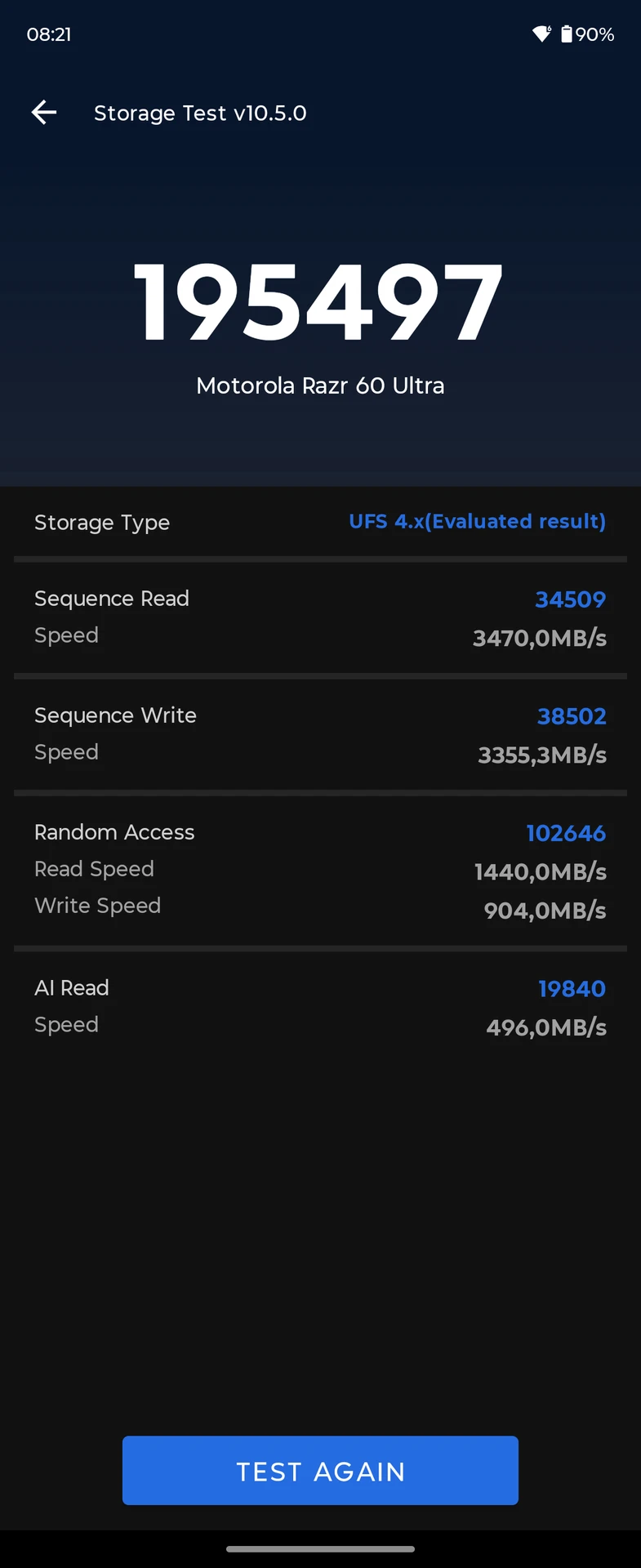This screenshot has width=641, height=1568.
Task: Select the Sequence Write row label
Action: (115, 715)
